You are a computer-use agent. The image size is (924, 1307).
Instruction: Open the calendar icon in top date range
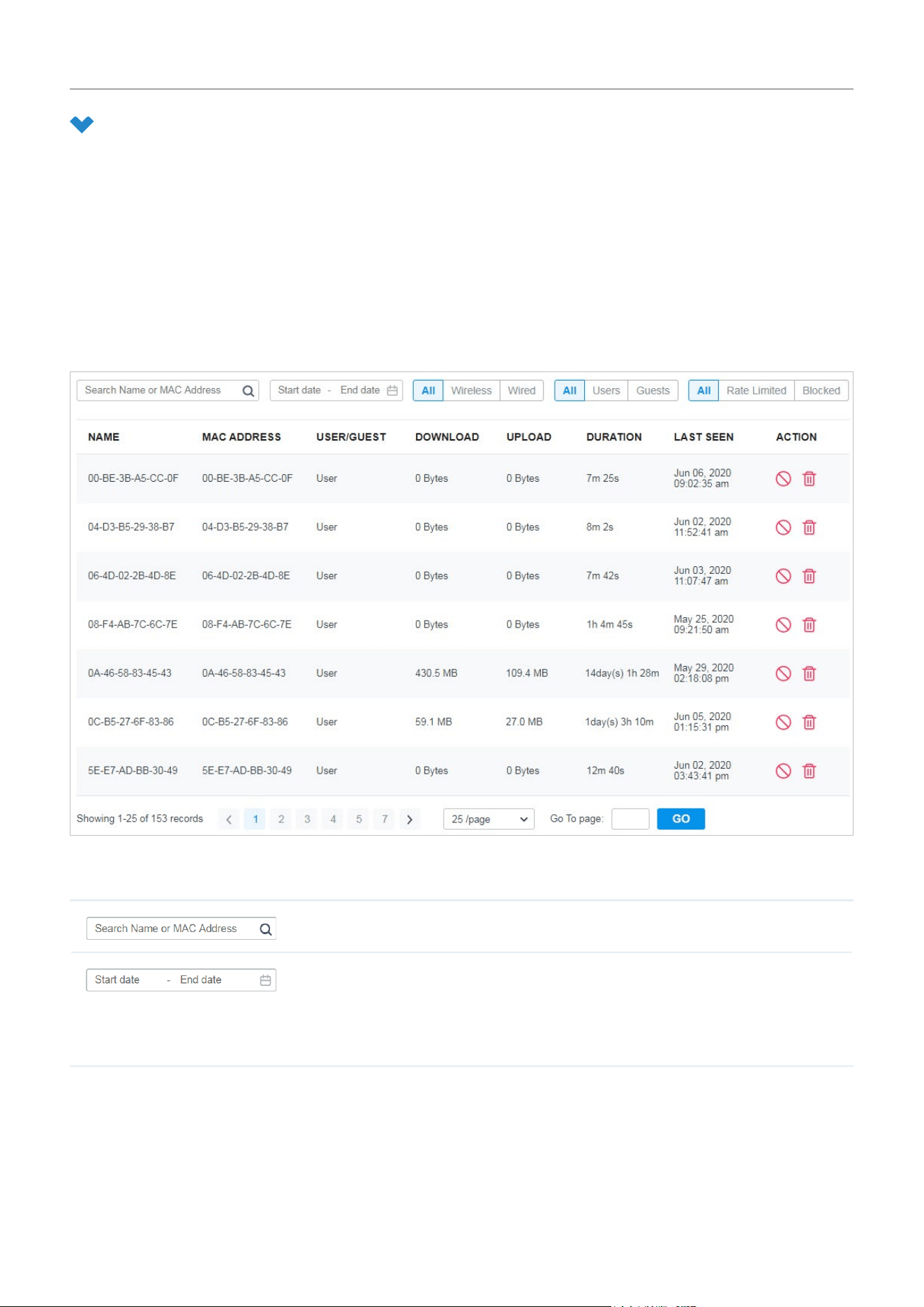coord(392,390)
